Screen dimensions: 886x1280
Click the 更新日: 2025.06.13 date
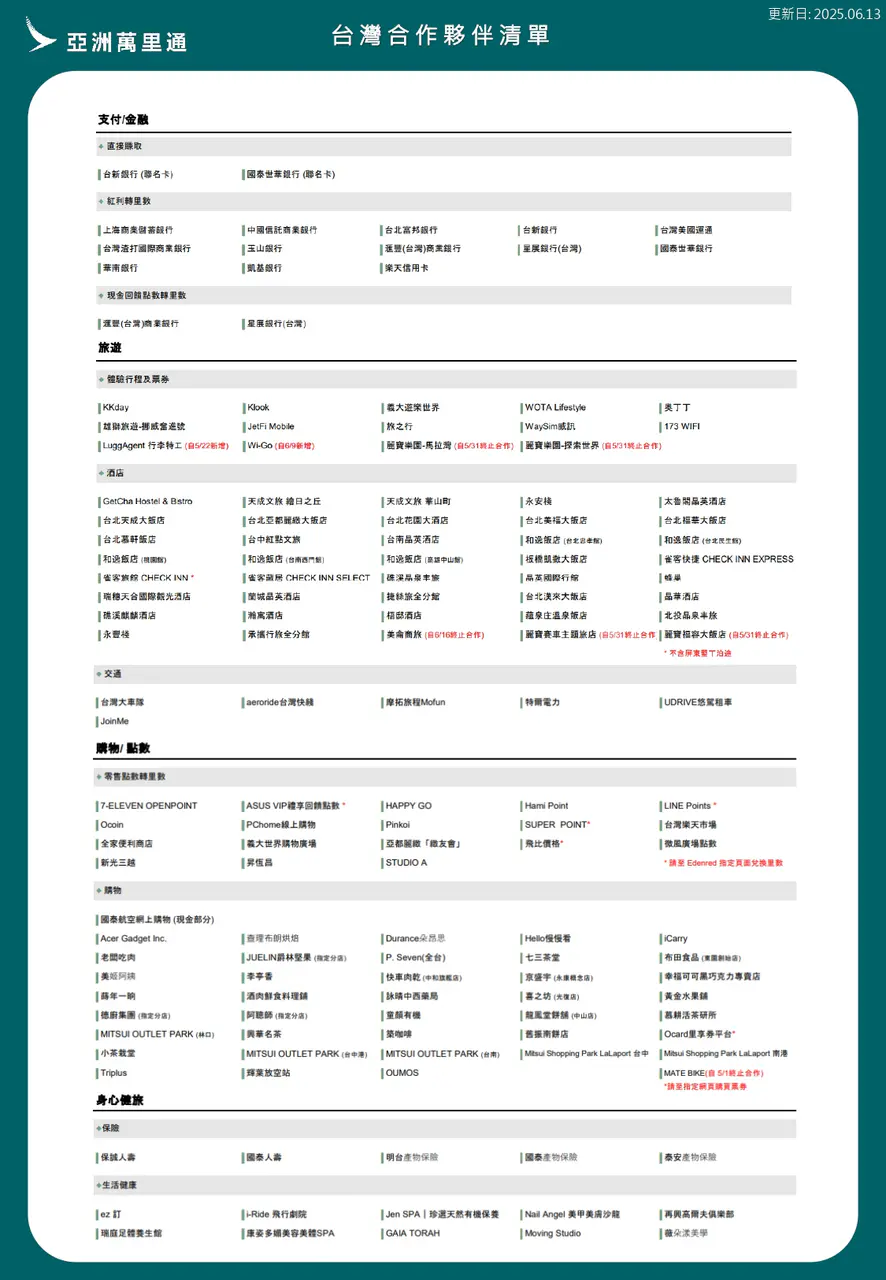824,14
